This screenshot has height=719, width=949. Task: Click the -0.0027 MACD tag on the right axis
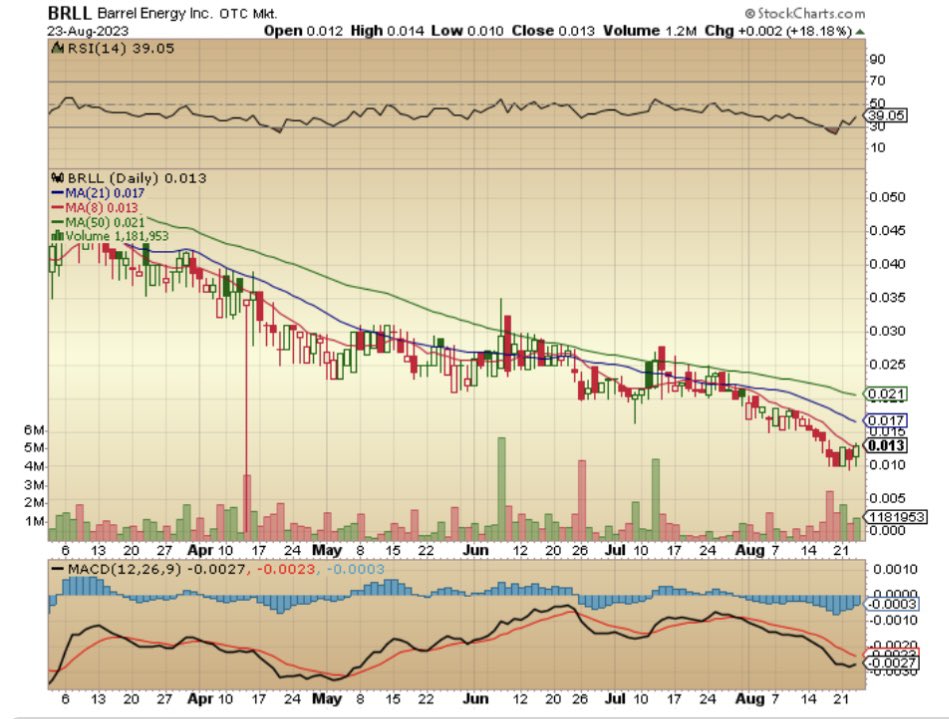click(x=892, y=663)
